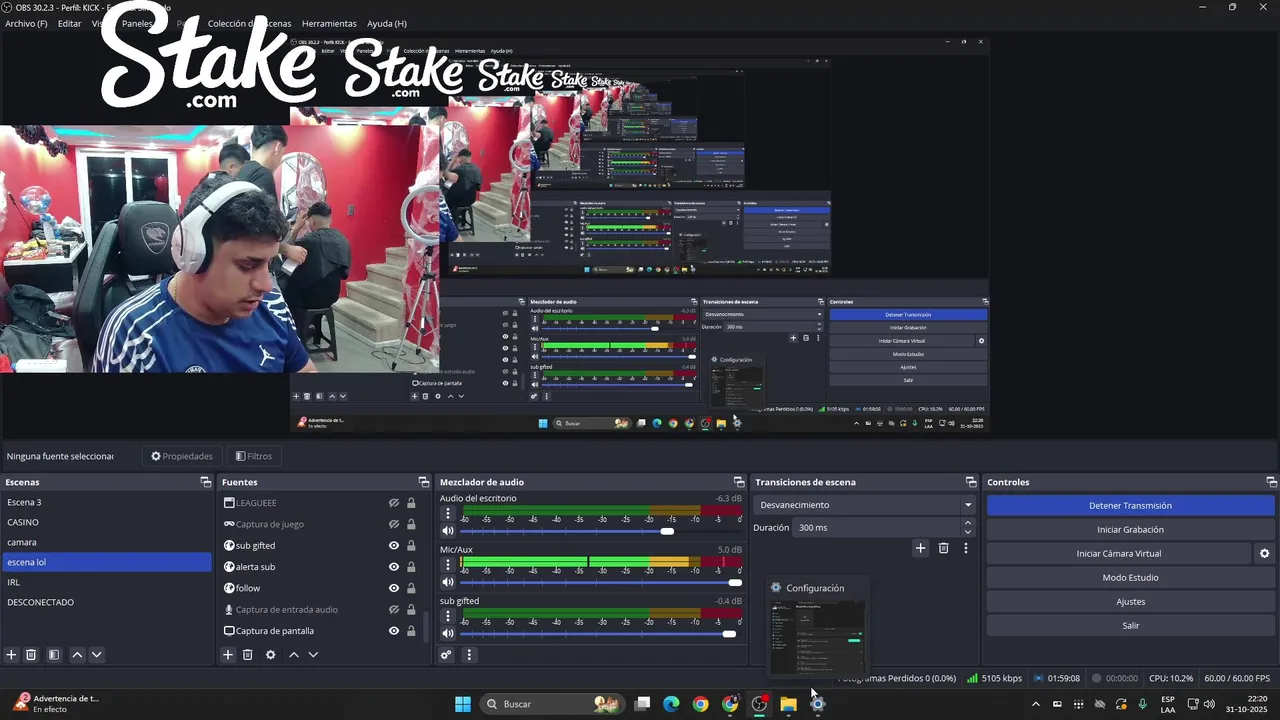
Task: Move scene up with arrow icon
Action: [77, 655]
